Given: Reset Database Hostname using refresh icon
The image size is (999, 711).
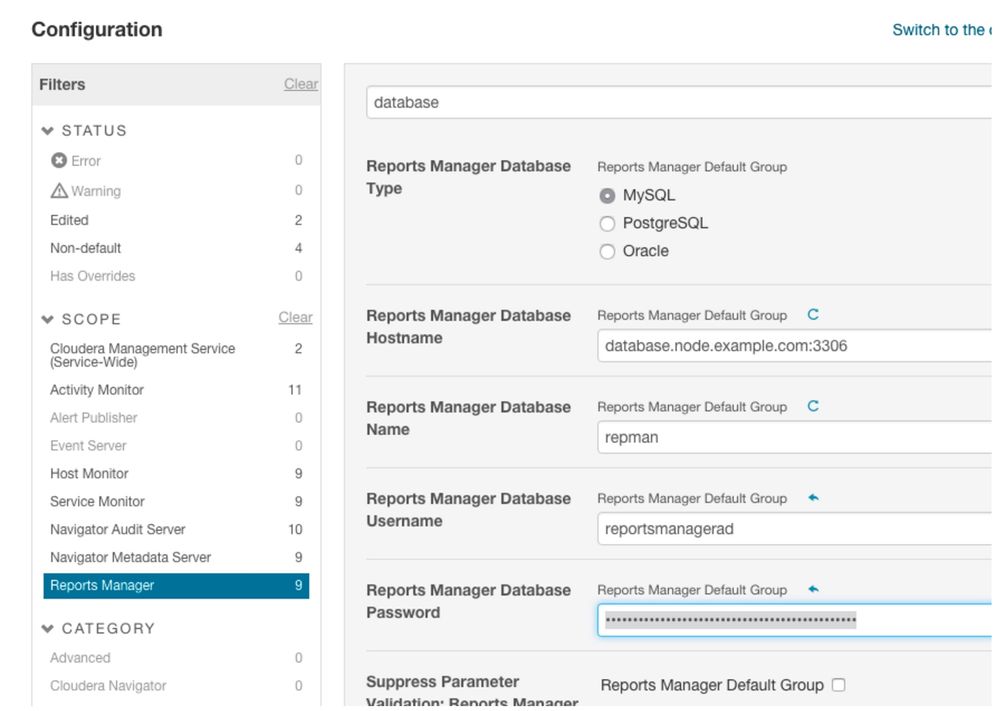Looking at the screenshot, I should (x=813, y=315).
